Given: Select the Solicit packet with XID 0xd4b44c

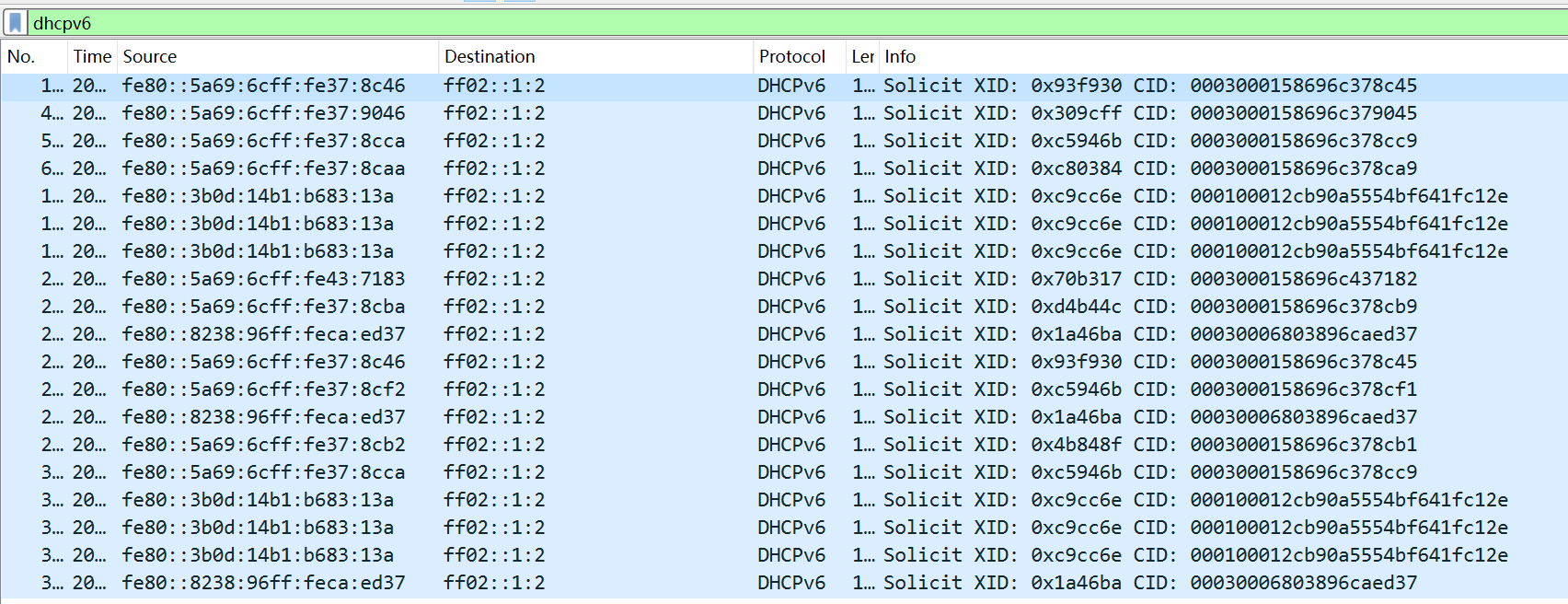Looking at the screenshot, I should coord(1076,307).
